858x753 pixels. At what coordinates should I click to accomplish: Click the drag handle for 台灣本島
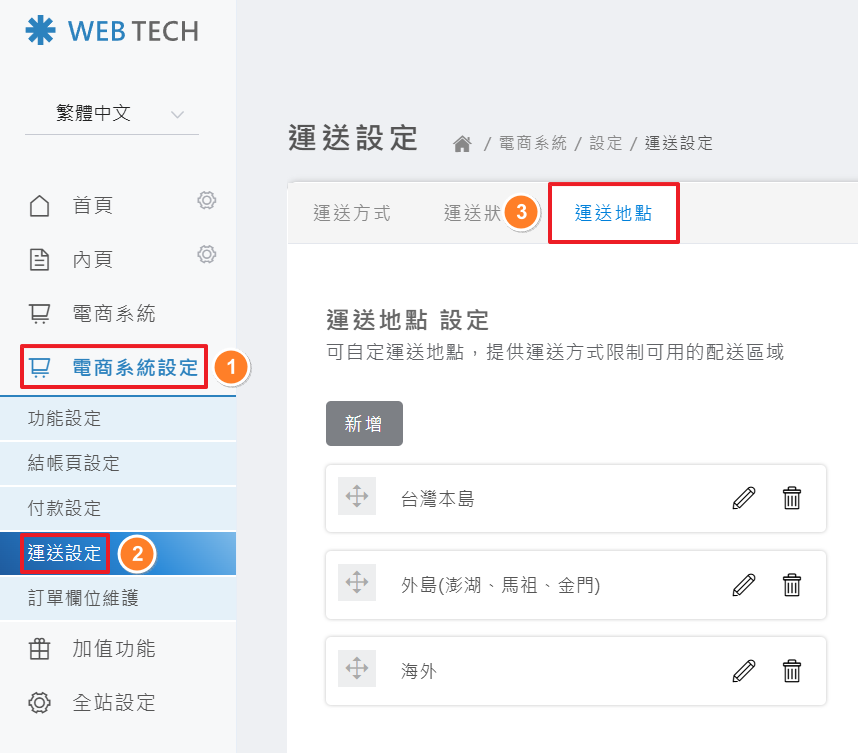356,497
